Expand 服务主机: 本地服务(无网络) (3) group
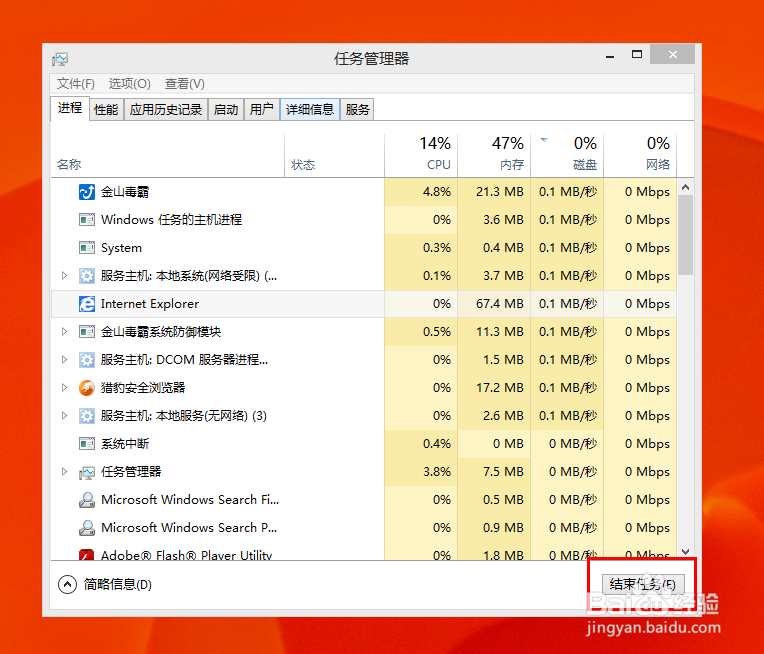Screen dimensions: 764x654 pos(64,416)
